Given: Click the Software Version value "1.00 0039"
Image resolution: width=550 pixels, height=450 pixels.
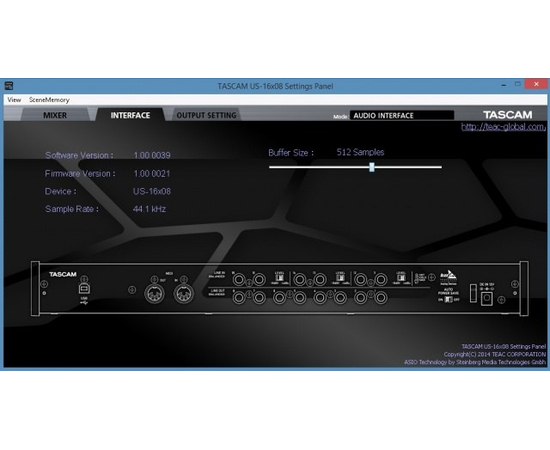Looking at the screenshot, I should click(152, 155).
